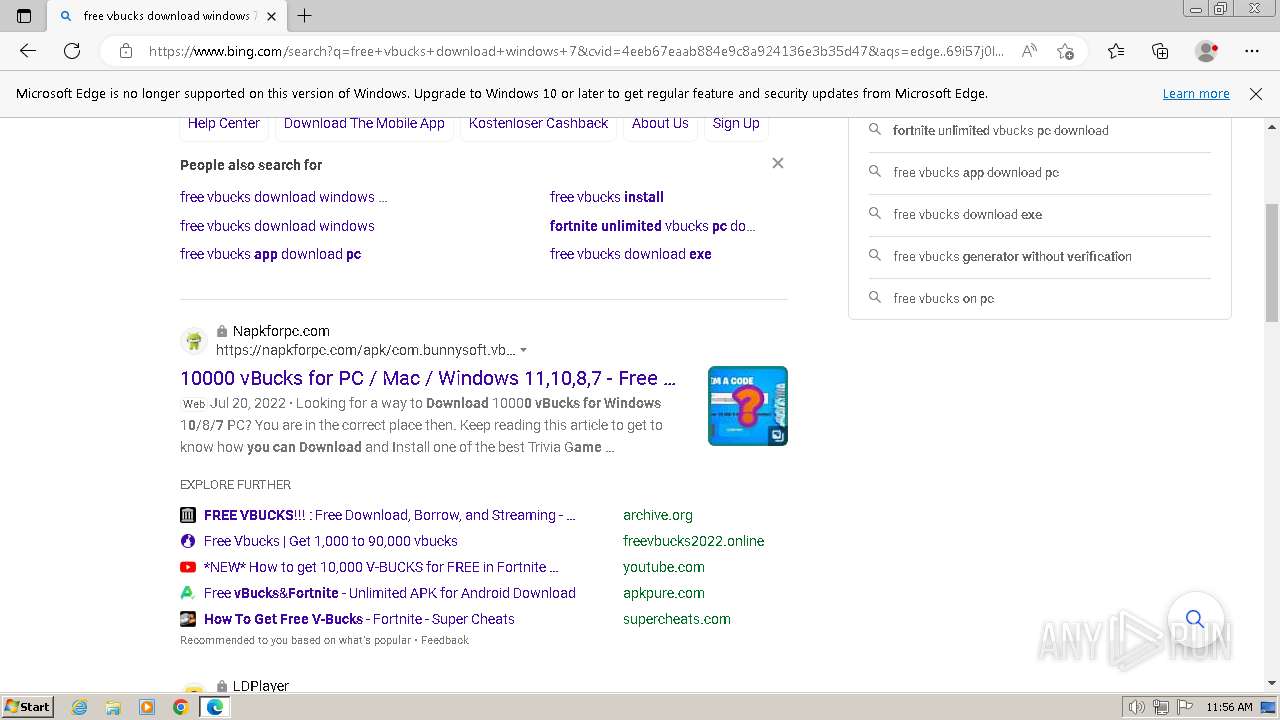Open the Favorites list icon
The width and height of the screenshot is (1280, 720).
(x=1116, y=51)
